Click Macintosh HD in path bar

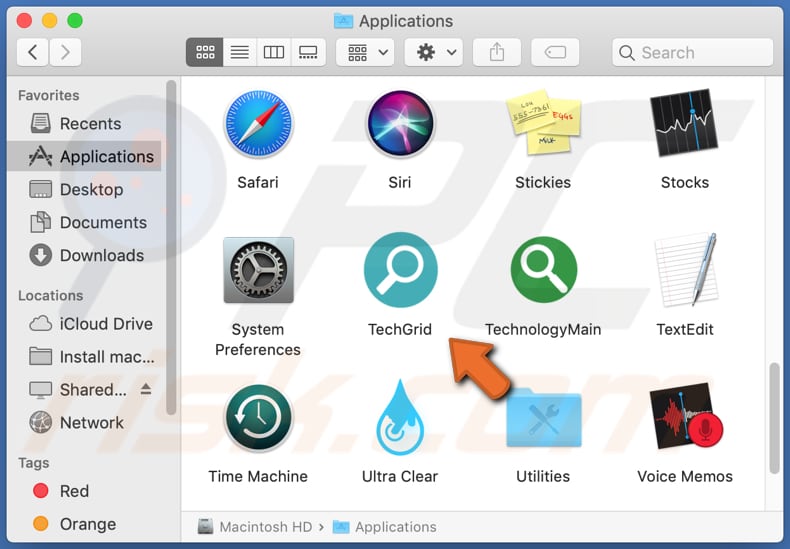[262, 527]
